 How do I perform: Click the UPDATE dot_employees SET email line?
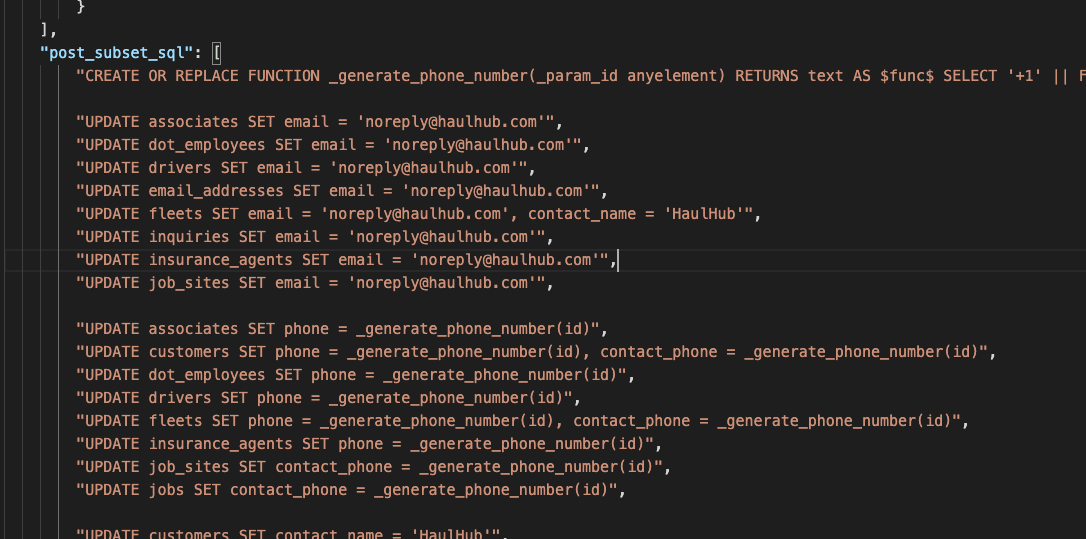(329, 145)
